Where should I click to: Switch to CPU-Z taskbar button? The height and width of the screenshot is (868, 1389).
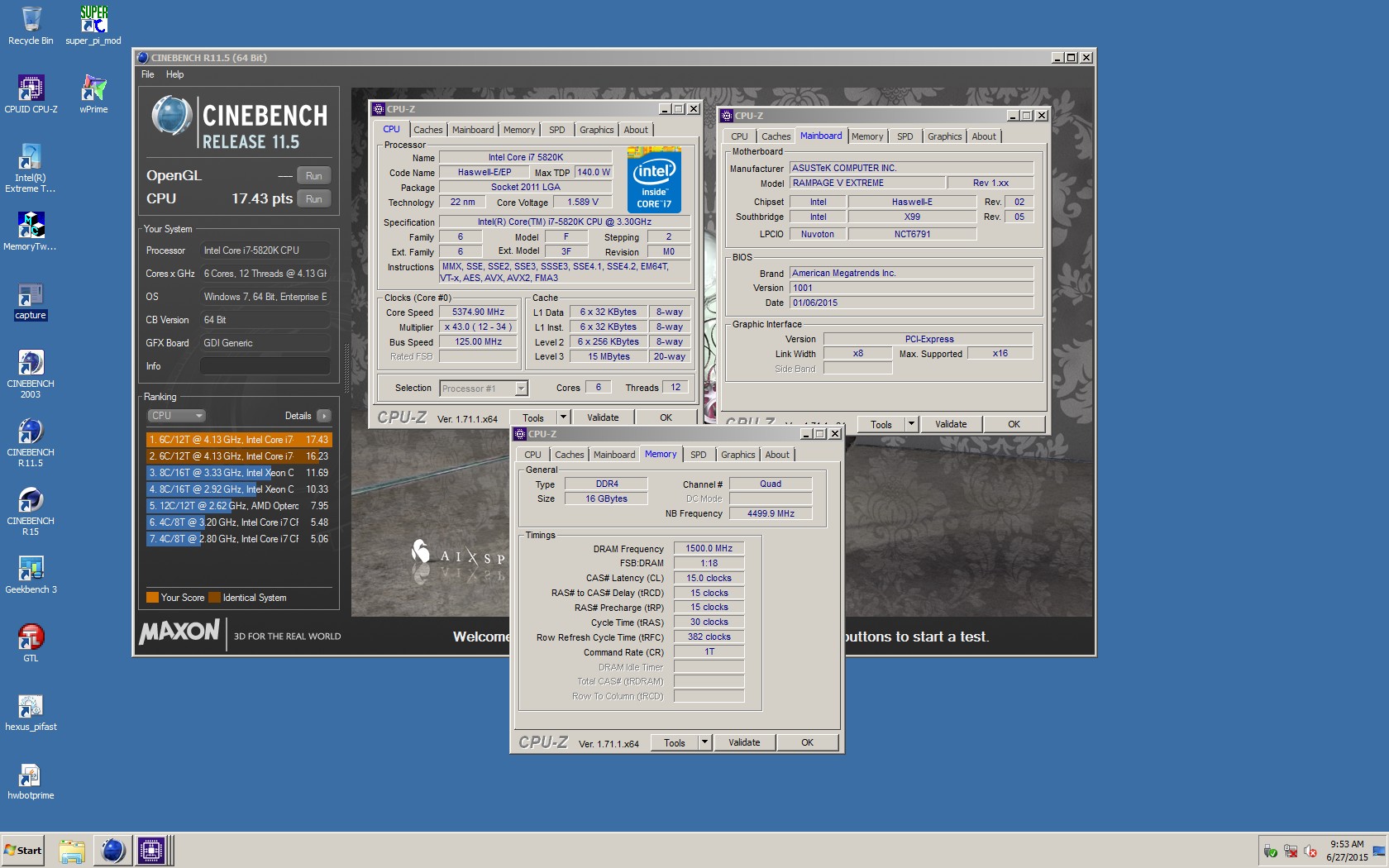152,851
